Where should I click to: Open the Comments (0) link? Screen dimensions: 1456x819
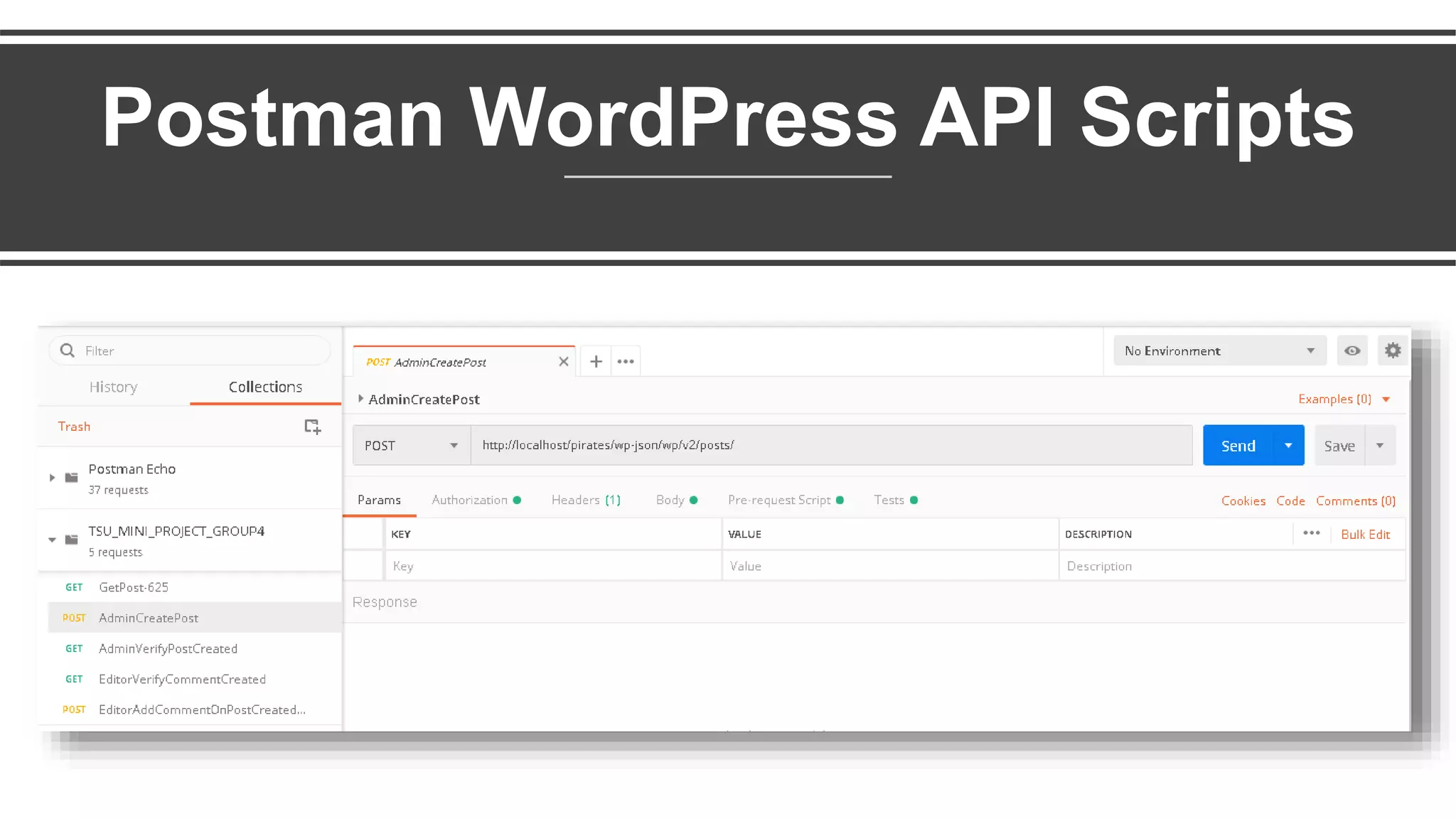pos(1356,500)
